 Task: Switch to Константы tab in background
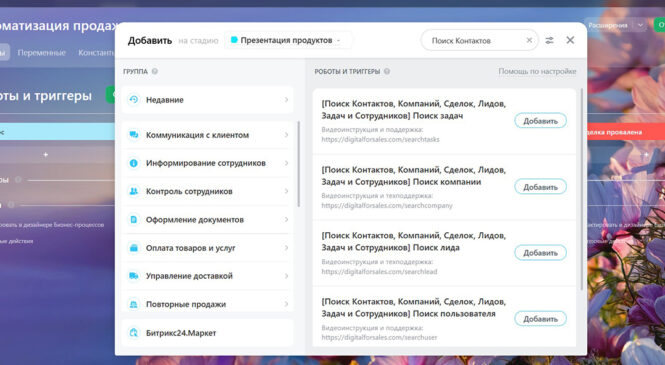96,53
